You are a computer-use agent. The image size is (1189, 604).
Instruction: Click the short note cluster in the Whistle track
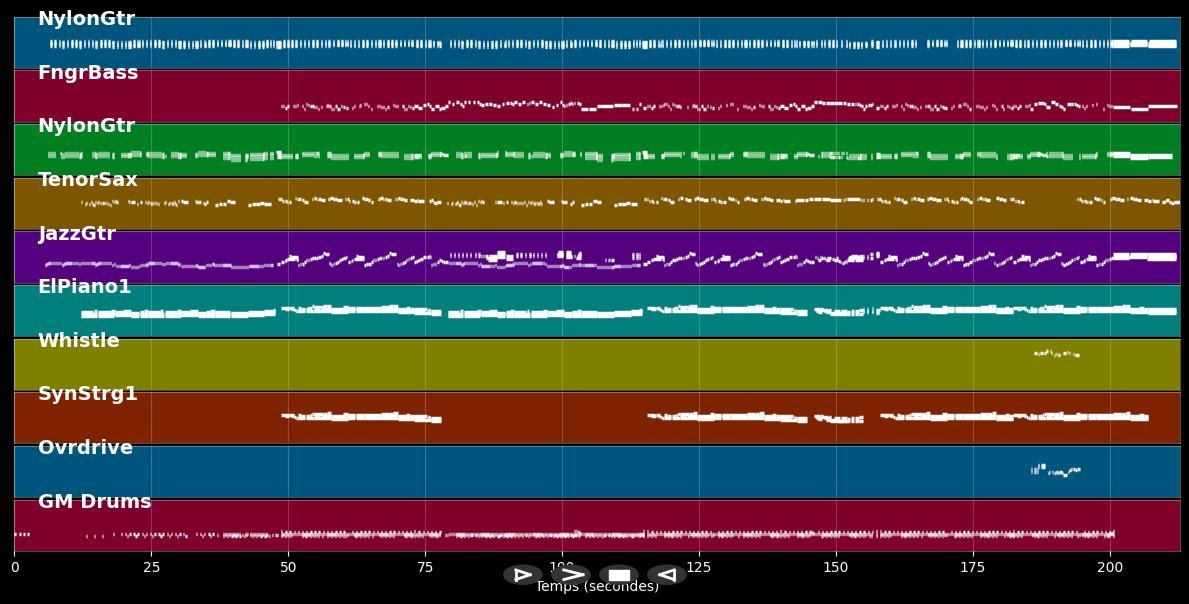[x=1056, y=353]
